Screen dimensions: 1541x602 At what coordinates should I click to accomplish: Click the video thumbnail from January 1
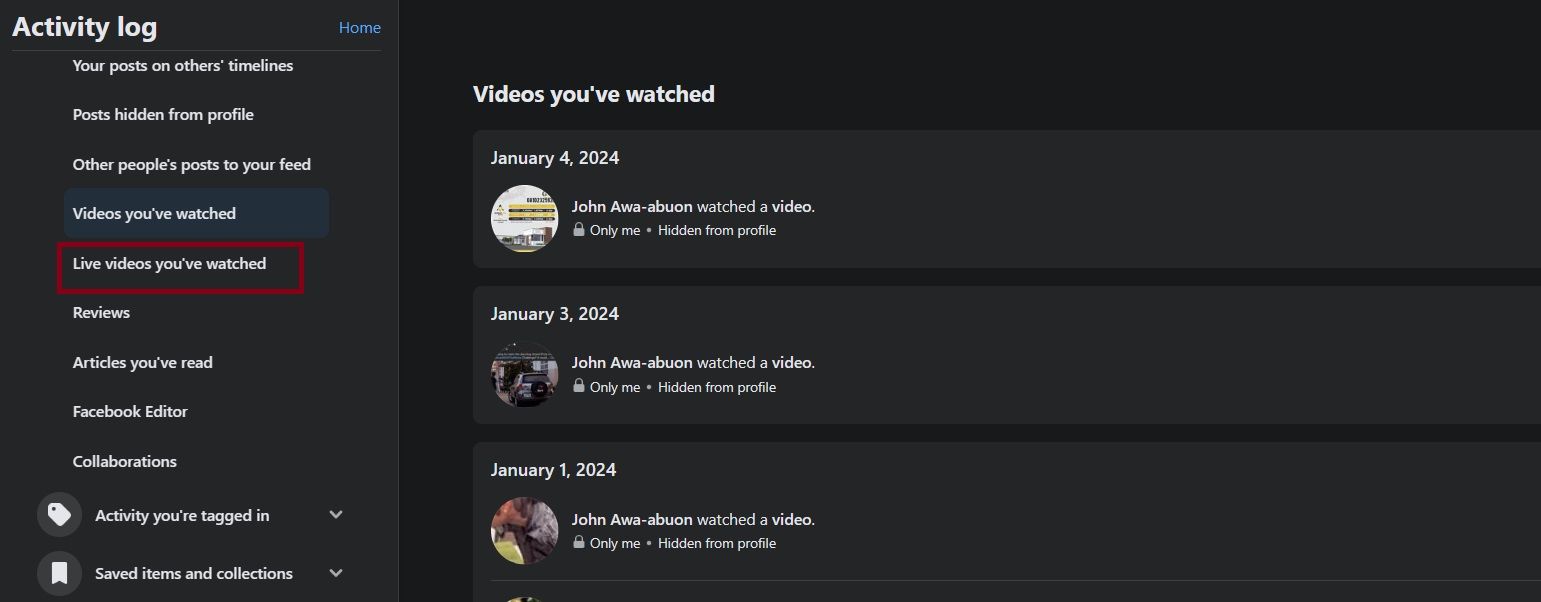pyautogui.click(x=523, y=531)
